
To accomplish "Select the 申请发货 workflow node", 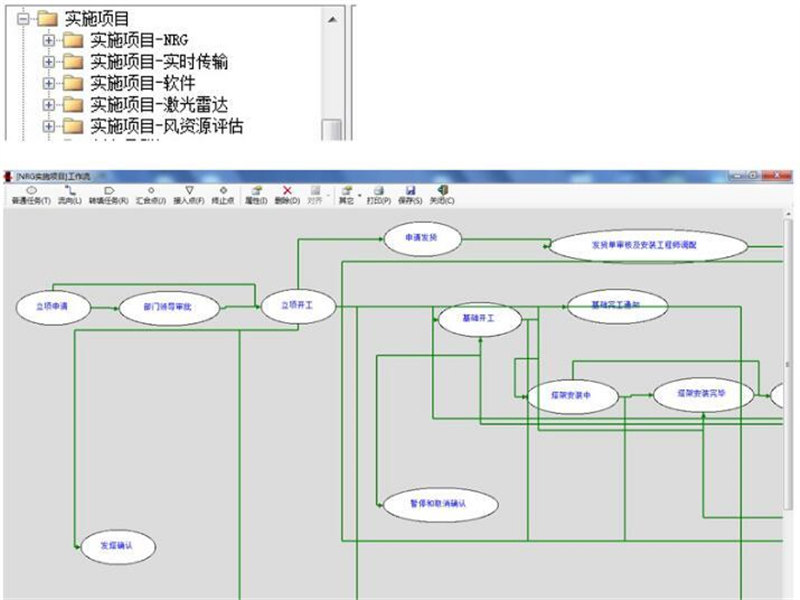I will coord(422,238).
